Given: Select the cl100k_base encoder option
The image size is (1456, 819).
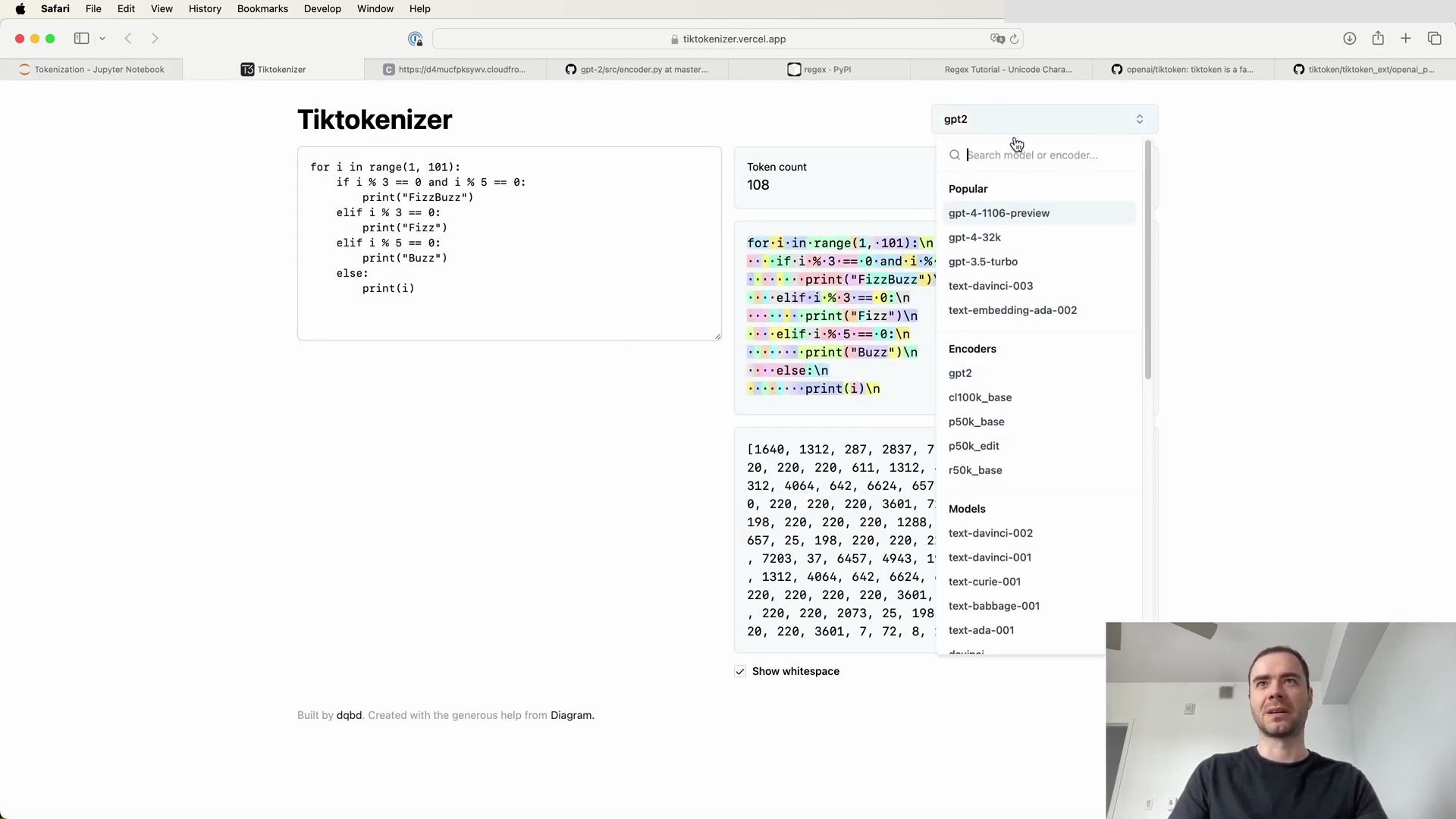Looking at the screenshot, I should [979, 397].
